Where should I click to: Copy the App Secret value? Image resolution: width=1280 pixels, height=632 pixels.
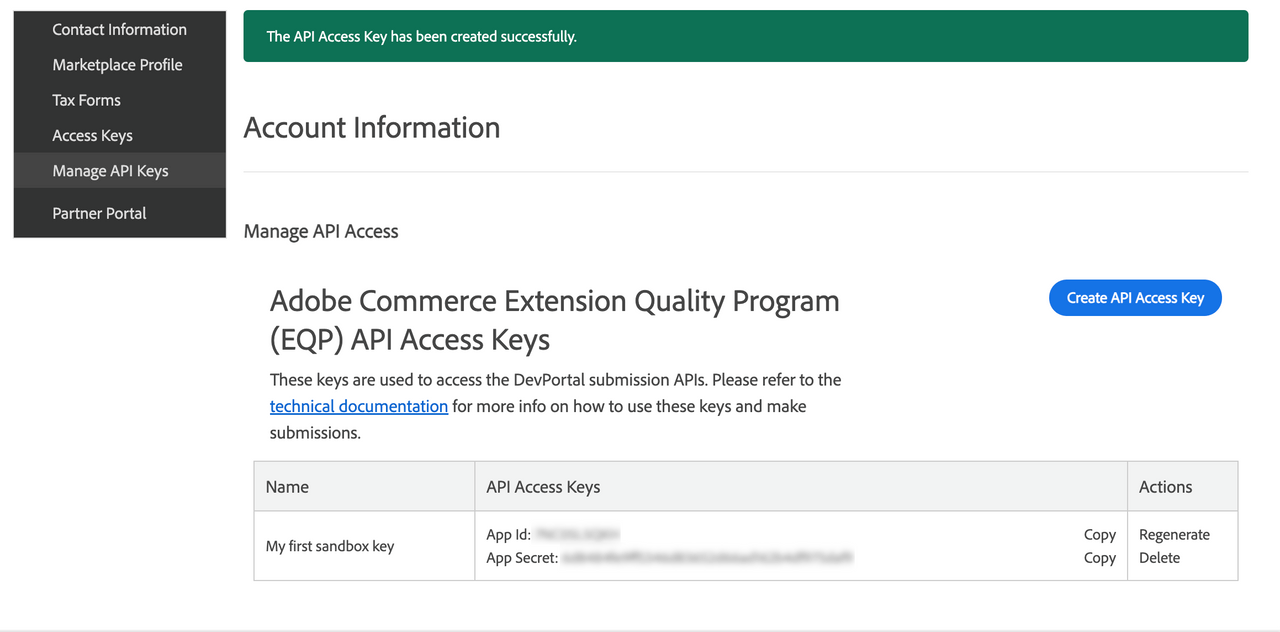tap(1100, 558)
